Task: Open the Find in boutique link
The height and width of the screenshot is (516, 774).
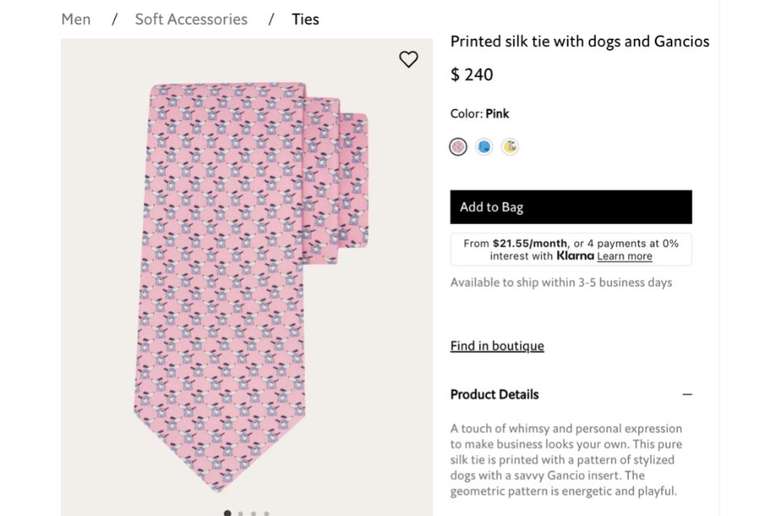Action: pyautogui.click(x=497, y=346)
